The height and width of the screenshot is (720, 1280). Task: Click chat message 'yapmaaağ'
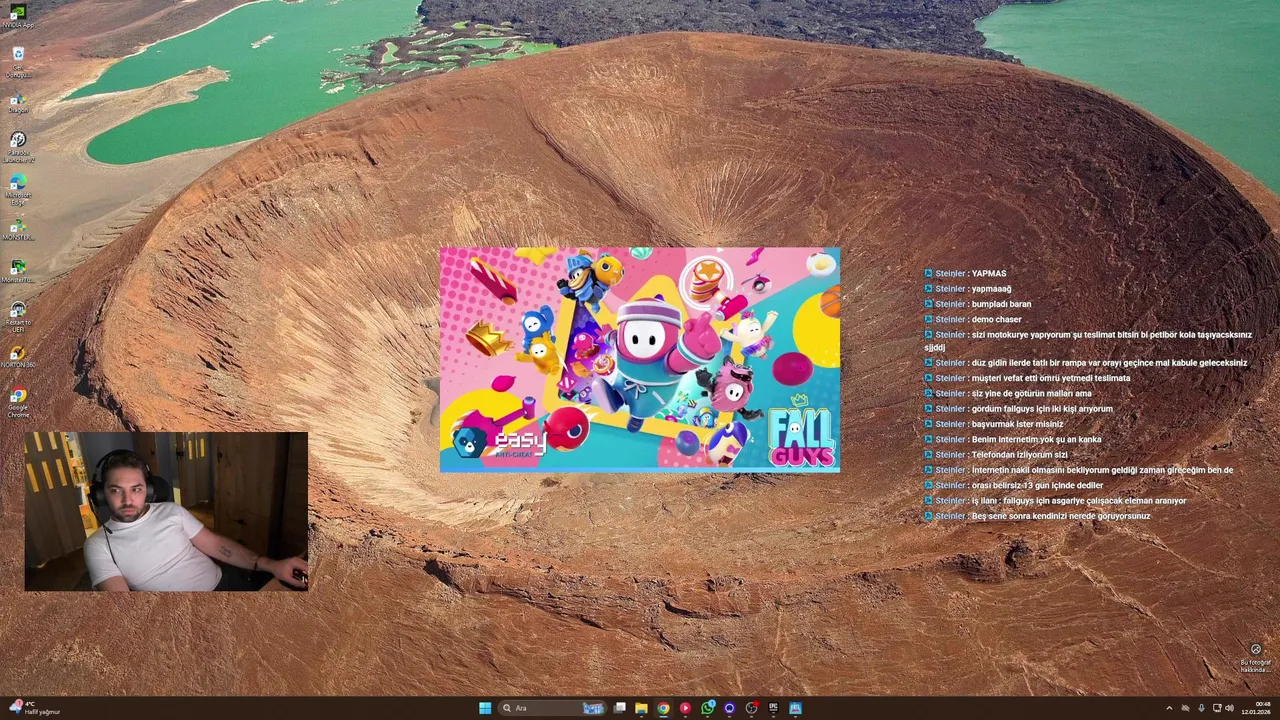coord(991,289)
